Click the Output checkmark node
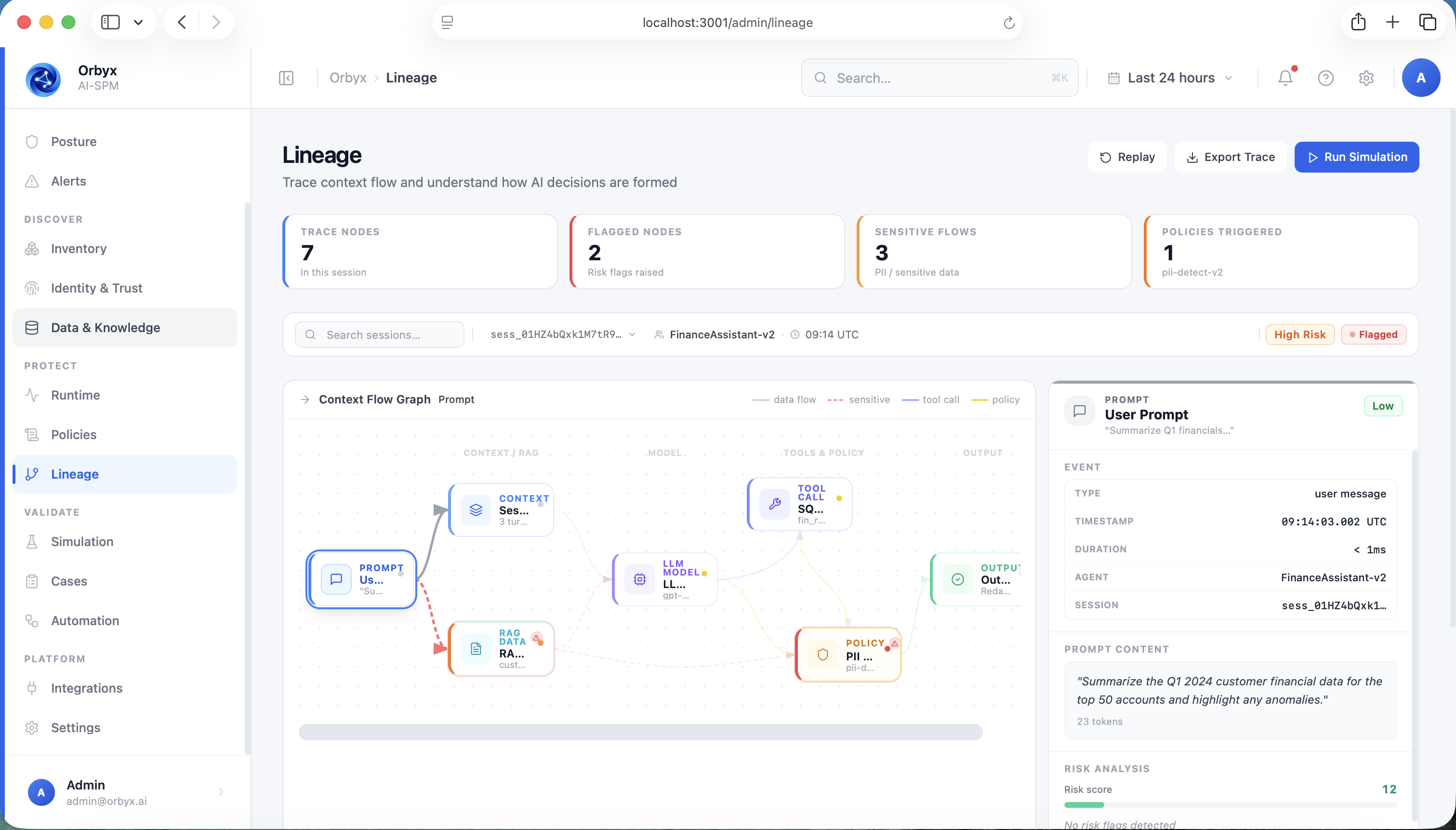 (958, 579)
